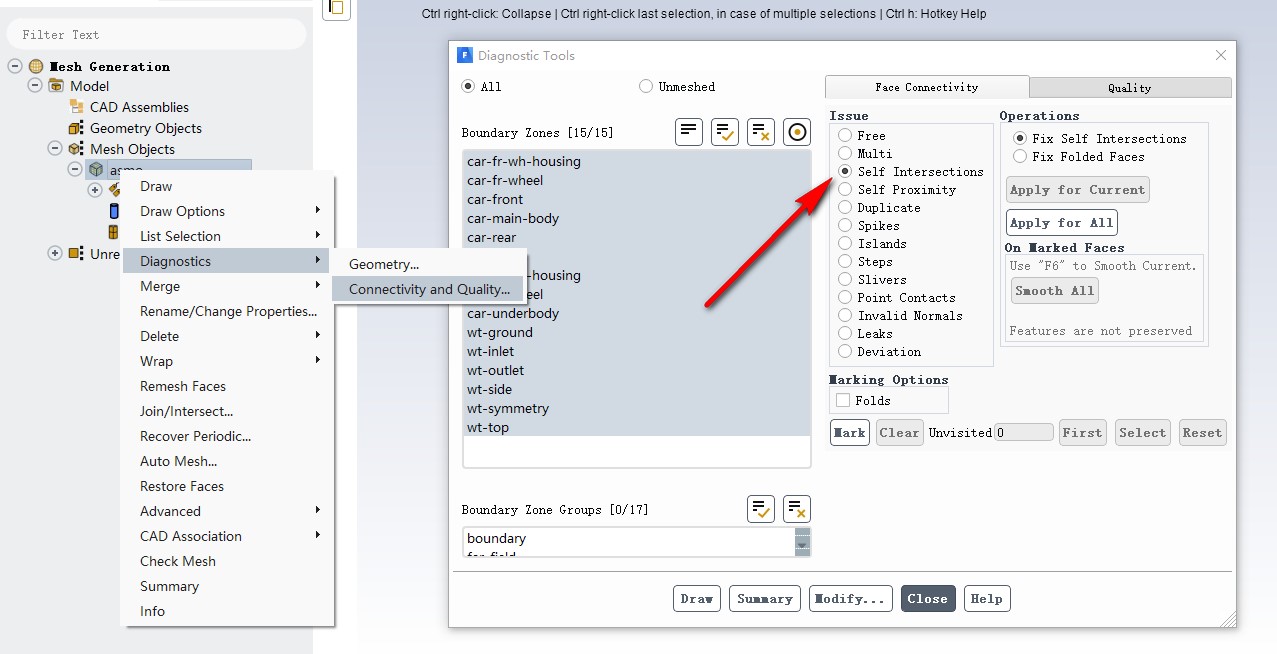Choose Fix Folded Faces operation
Image resolution: width=1277 pixels, height=654 pixels.
click(x=1020, y=157)
